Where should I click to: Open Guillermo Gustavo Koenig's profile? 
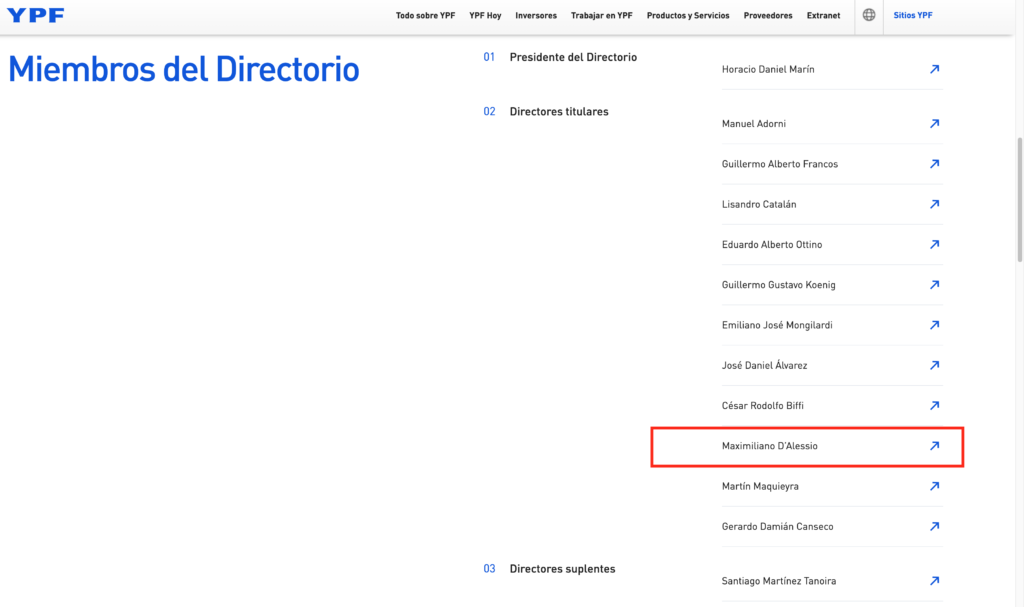pos(779,285)
